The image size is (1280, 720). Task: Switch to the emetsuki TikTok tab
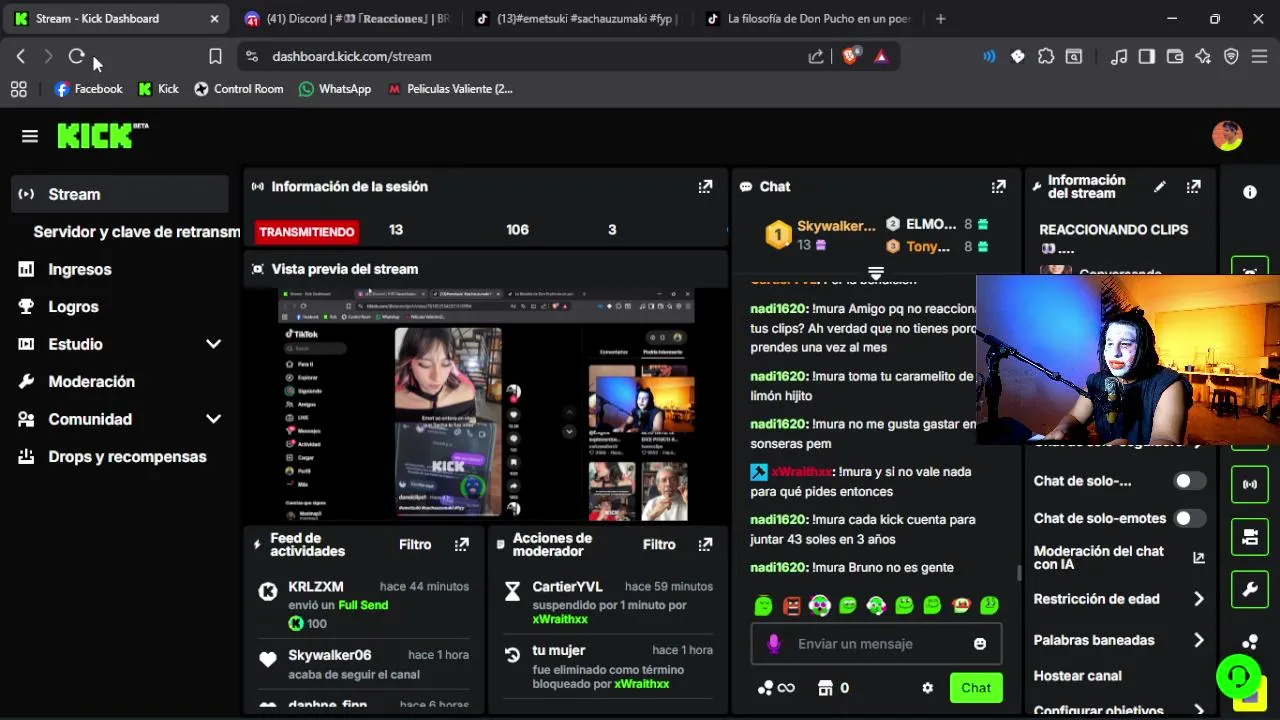[577, 19]
